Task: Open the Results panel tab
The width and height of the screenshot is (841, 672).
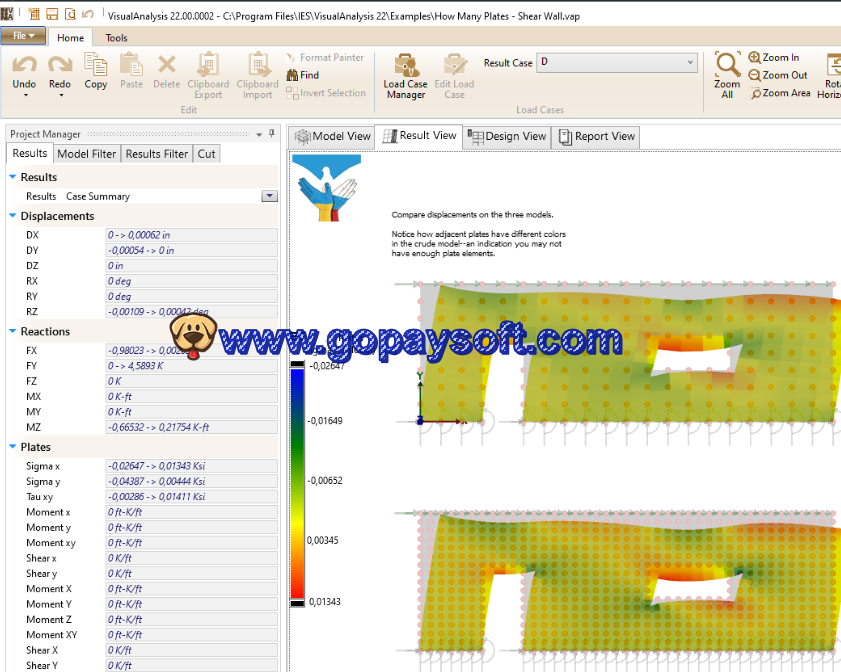Action: [x=29, y=153]
